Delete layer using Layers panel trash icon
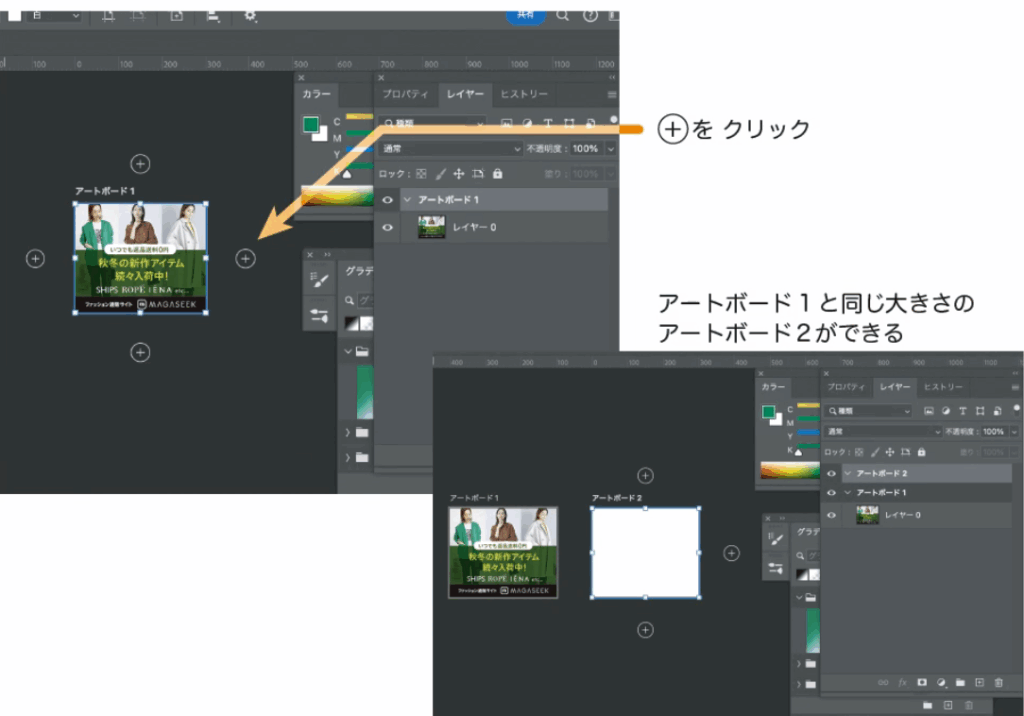This screenshot has height=716, width=1024. (x=998, y=682)
